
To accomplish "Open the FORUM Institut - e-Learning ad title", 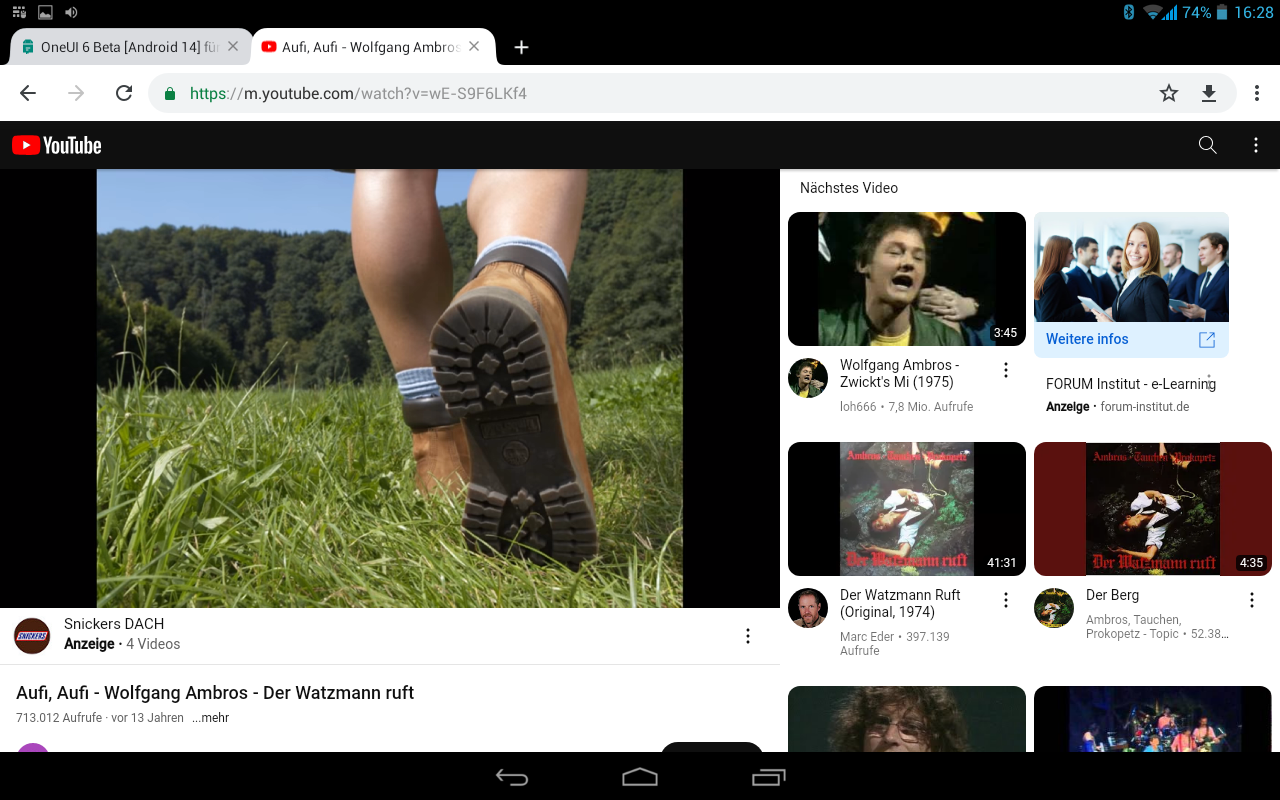I will 1131,384.
